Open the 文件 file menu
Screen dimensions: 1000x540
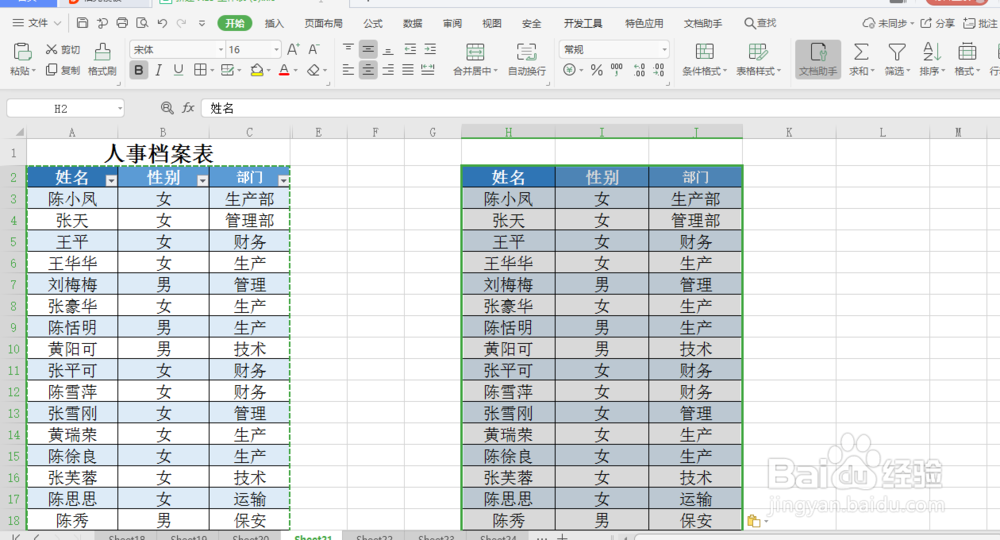pos(36,23)
